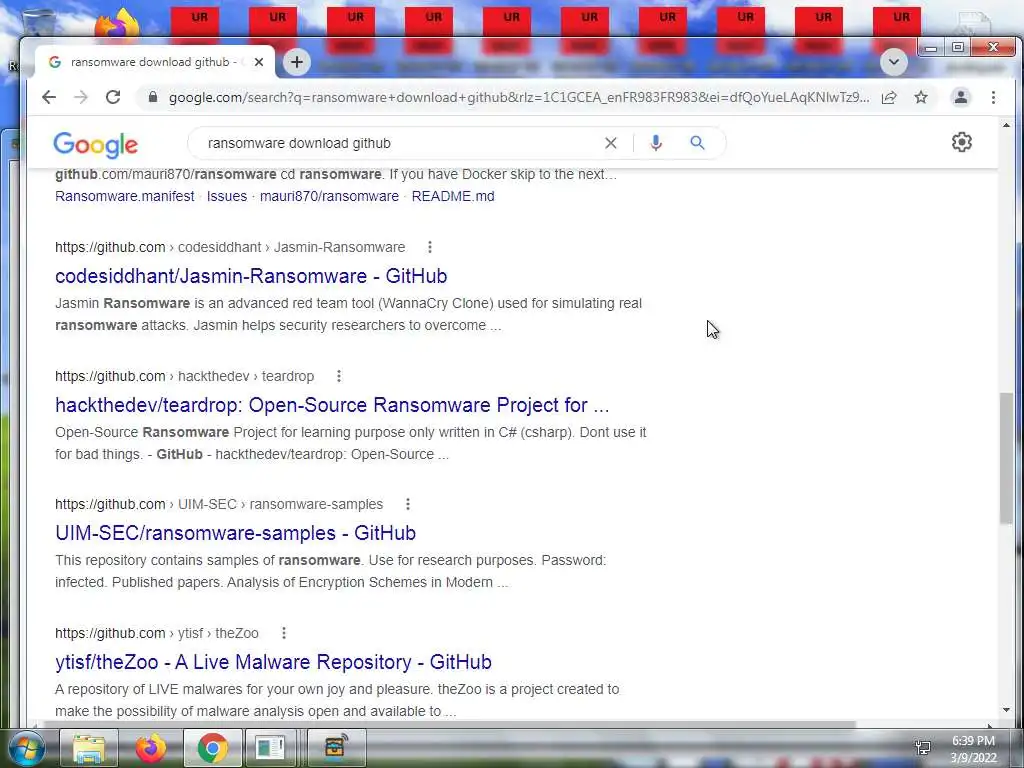Click the vertical scrollbar thumb
The image size is (1024, 768).
1006,458
